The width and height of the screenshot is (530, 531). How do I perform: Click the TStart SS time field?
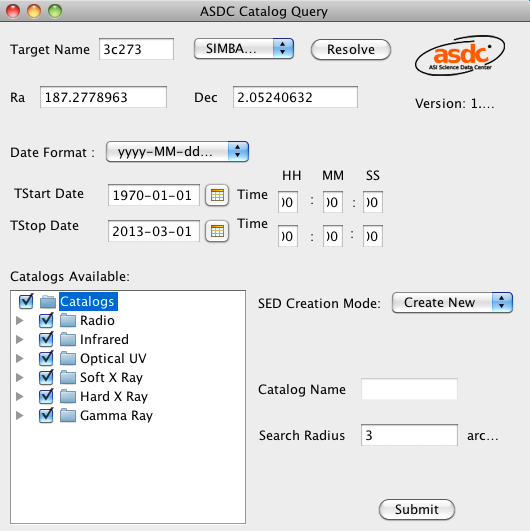pos(373,202)
